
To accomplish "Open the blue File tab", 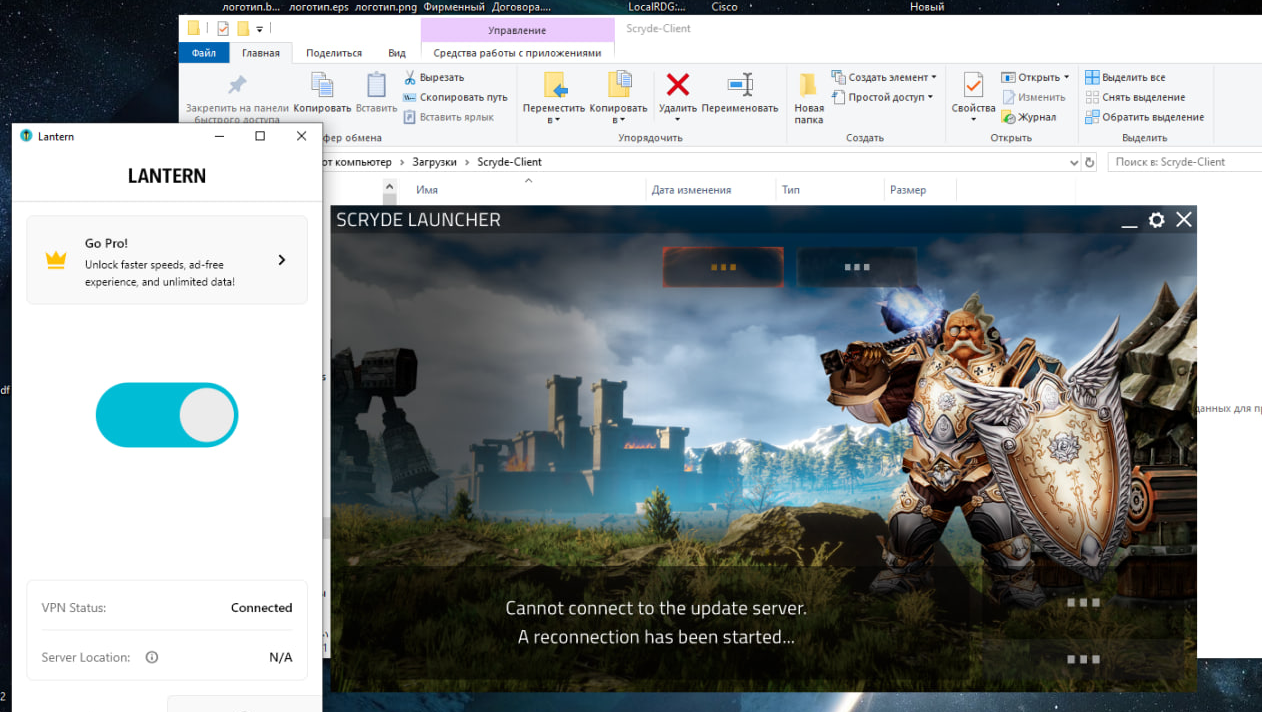I will pyautogui.click(x=204, y=53).
